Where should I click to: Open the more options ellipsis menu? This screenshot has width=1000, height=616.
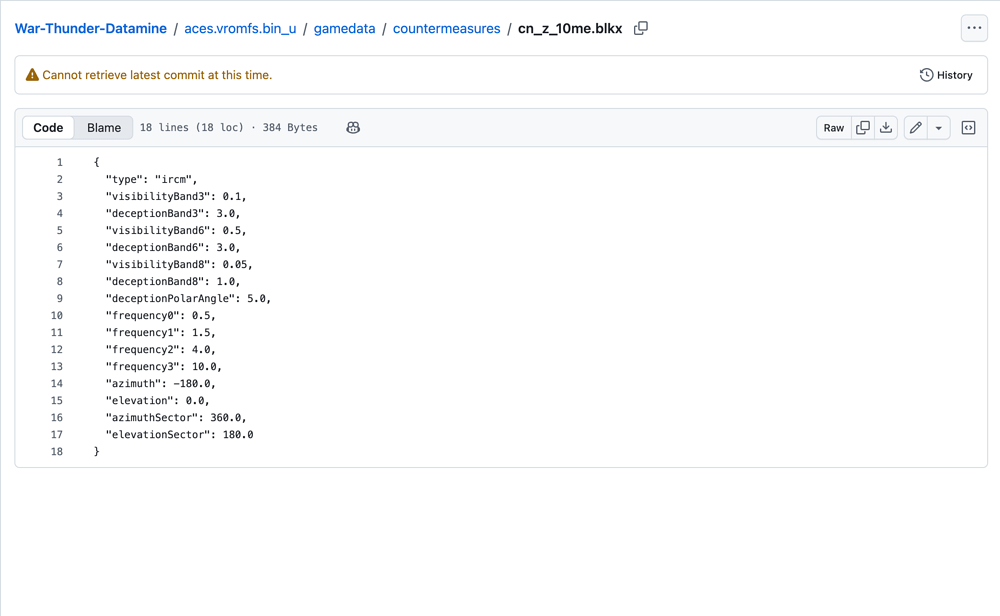[974, 28]
